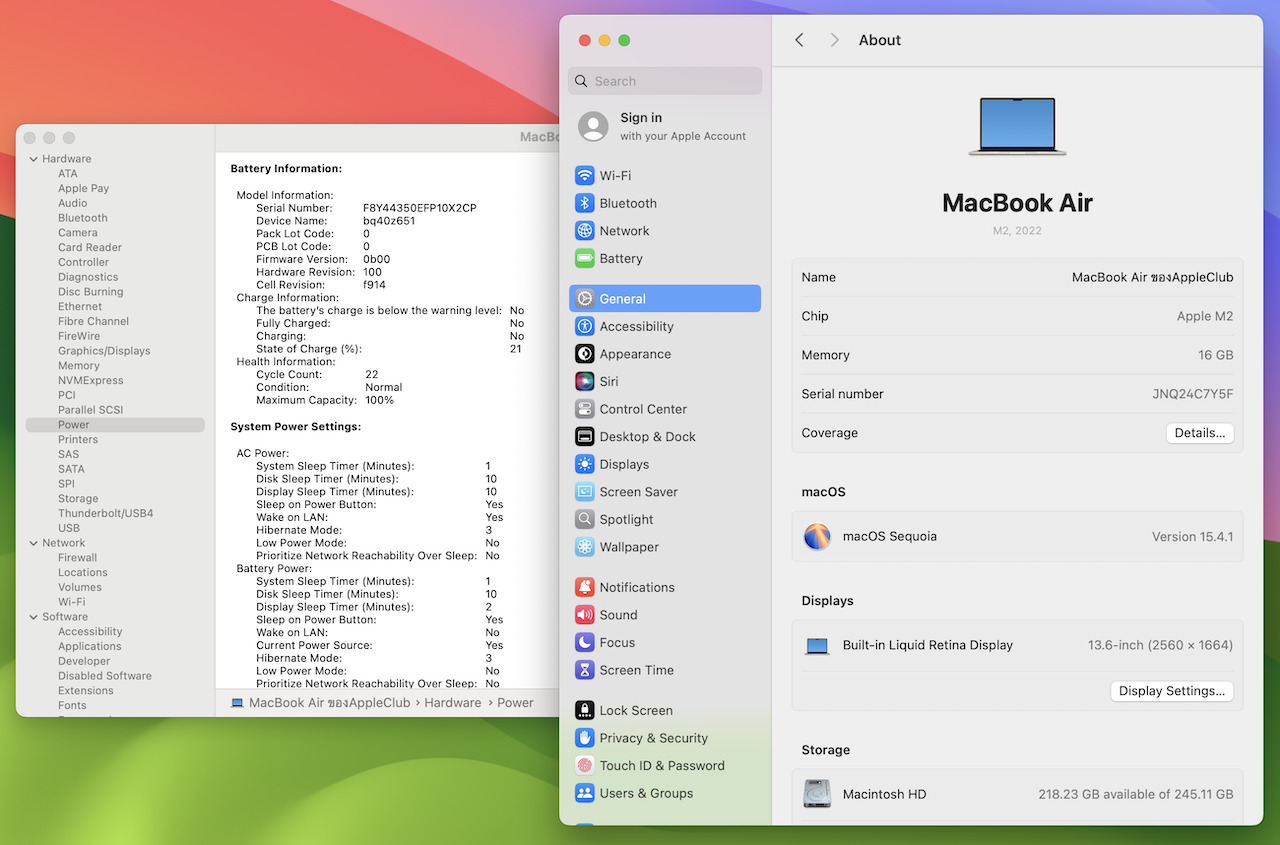This screenshot has width=1280, height=845.
Task: Select the Network globe icon
Action: 585,231
